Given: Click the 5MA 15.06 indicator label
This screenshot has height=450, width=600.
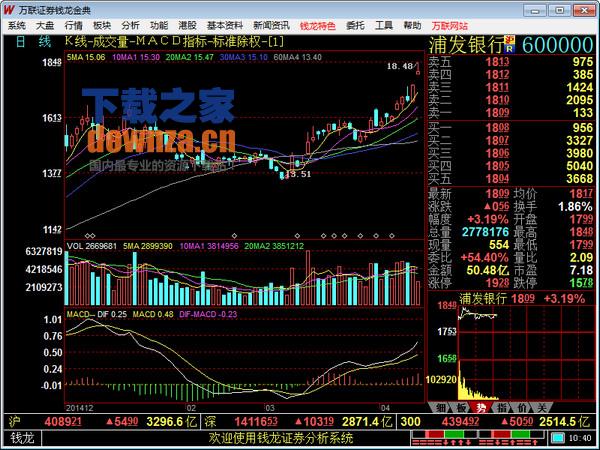Looking at the screenshot, I should 86,57.
